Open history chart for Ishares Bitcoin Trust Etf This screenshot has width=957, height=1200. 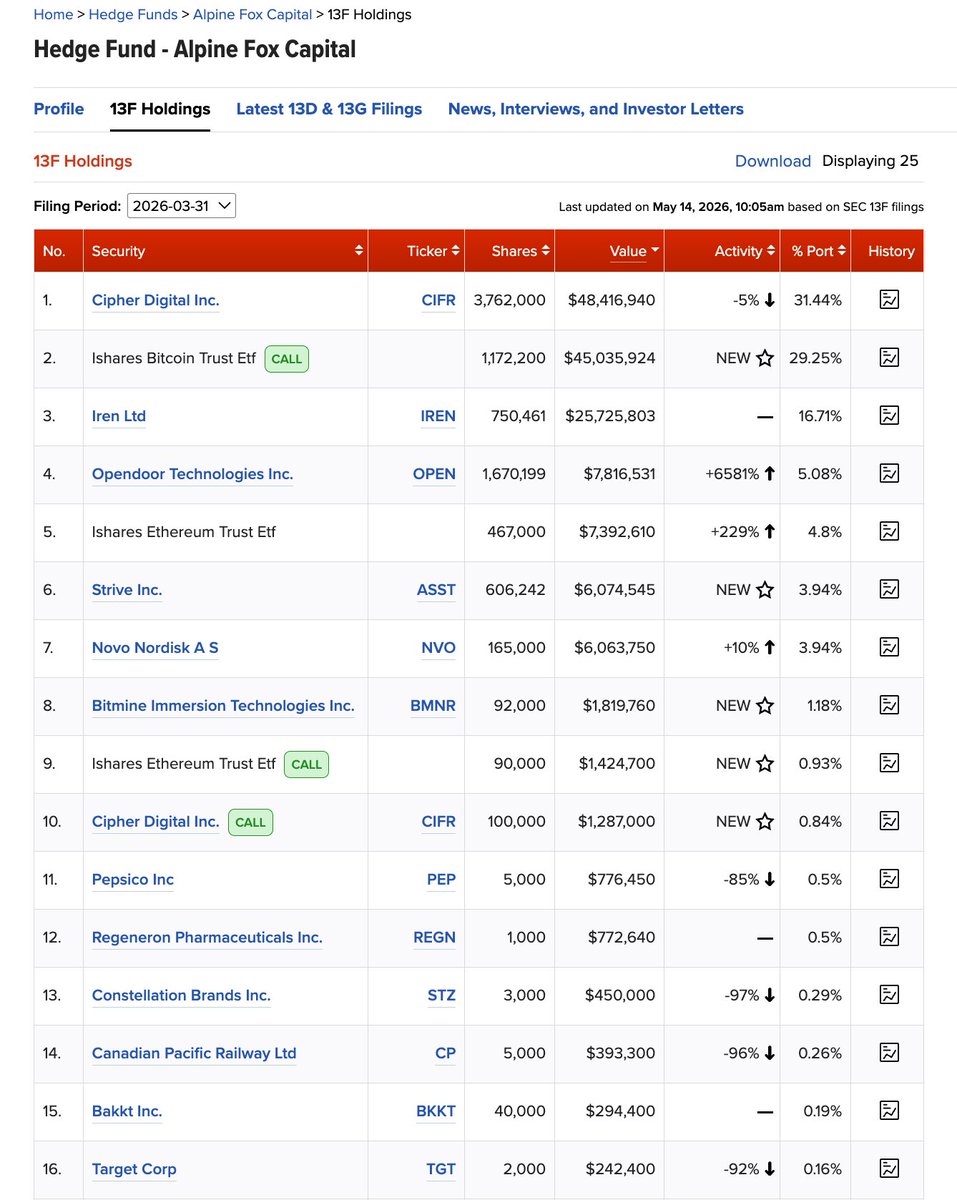point(888,357)
